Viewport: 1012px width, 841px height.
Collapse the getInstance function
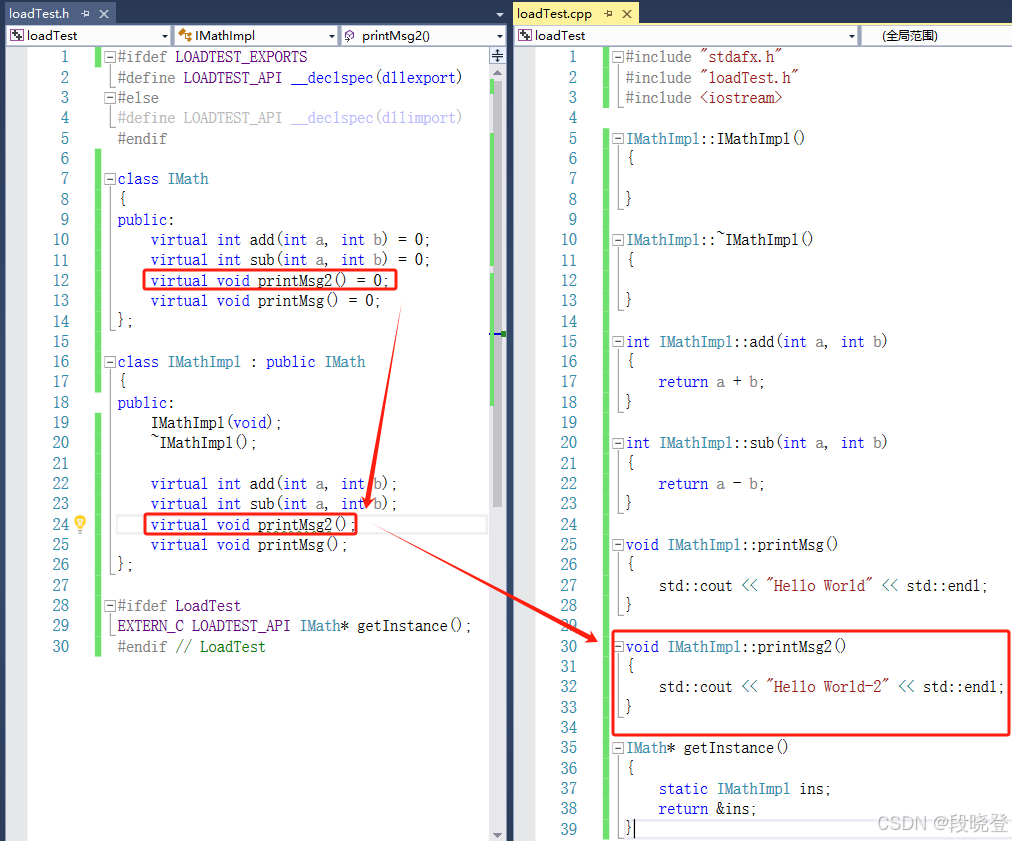tap(618, 748)
